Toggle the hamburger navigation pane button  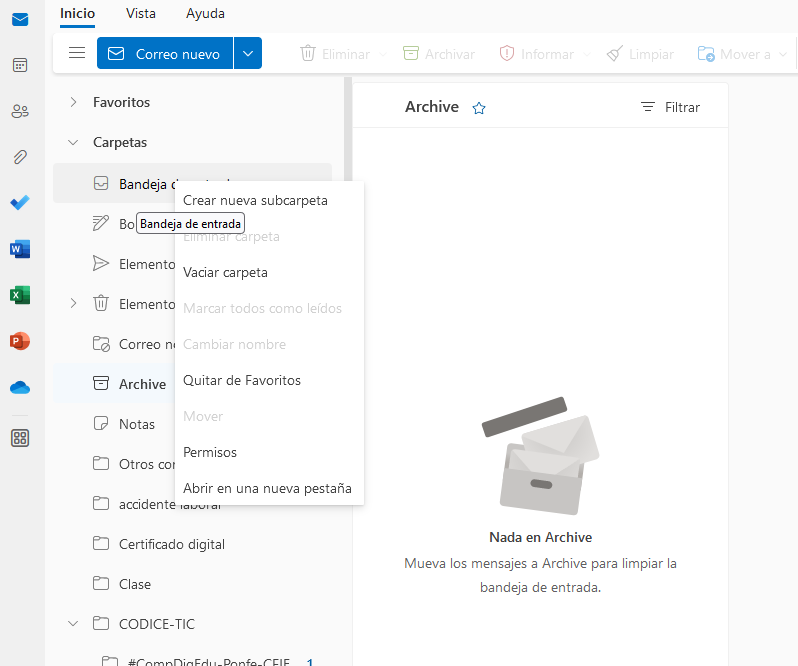point(77,53)
